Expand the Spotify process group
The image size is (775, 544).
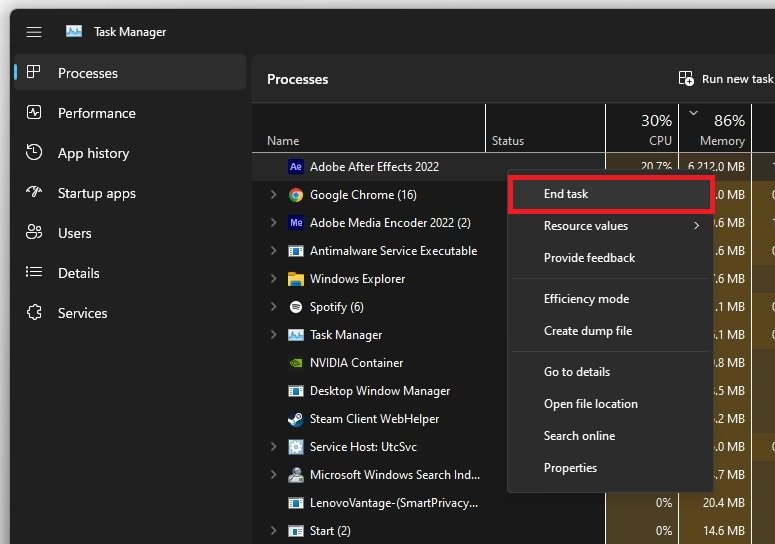(273, 307)
